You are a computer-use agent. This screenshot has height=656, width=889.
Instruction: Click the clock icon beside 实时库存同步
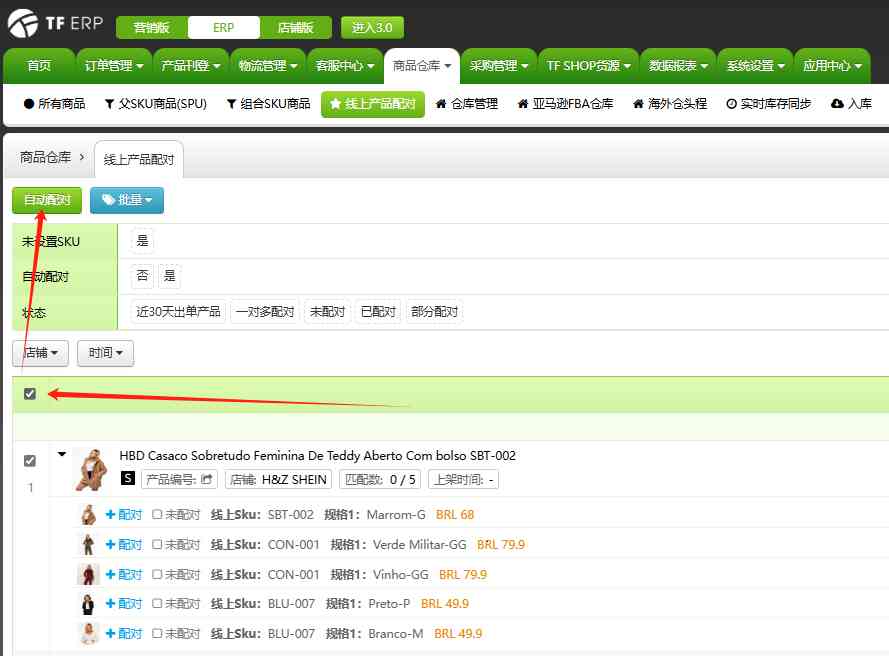[x=733, y=103]
